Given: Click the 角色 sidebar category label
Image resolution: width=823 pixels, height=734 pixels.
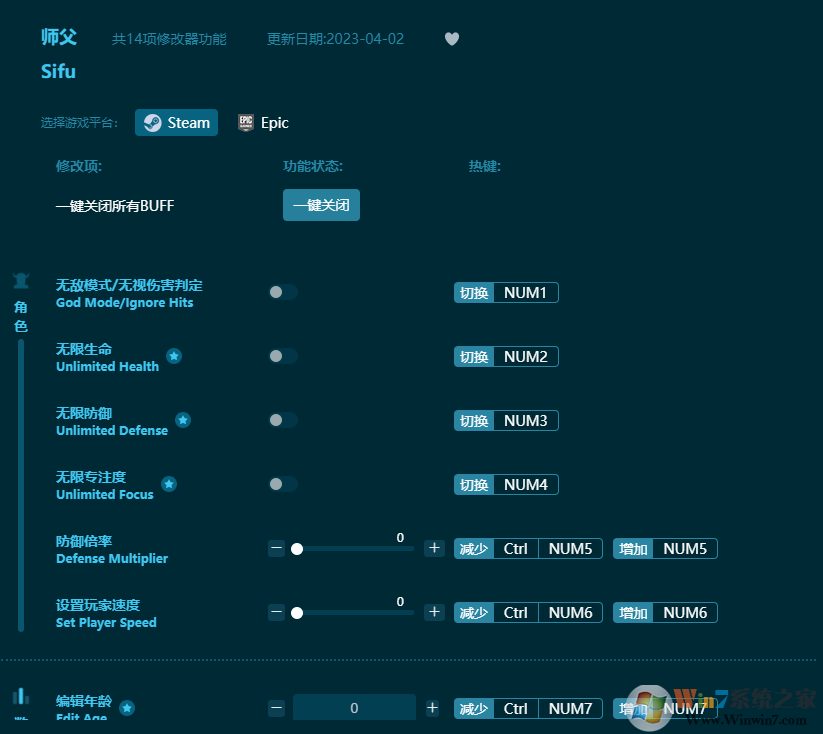Looking at the screenshot, I should [x=21, y=317].
